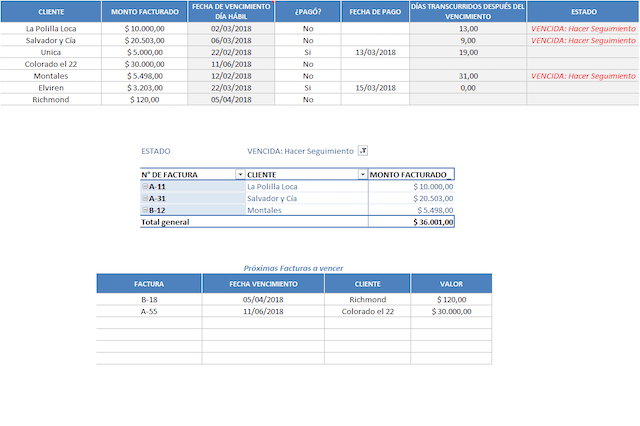Collapse the A-31 invoice row
This screenshot has height=426, width=640.
point(144,198)
